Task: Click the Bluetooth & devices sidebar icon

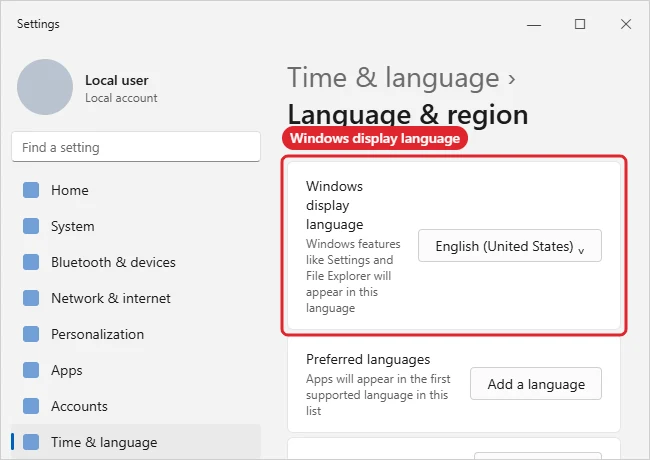Action: (x=31, y=262)
